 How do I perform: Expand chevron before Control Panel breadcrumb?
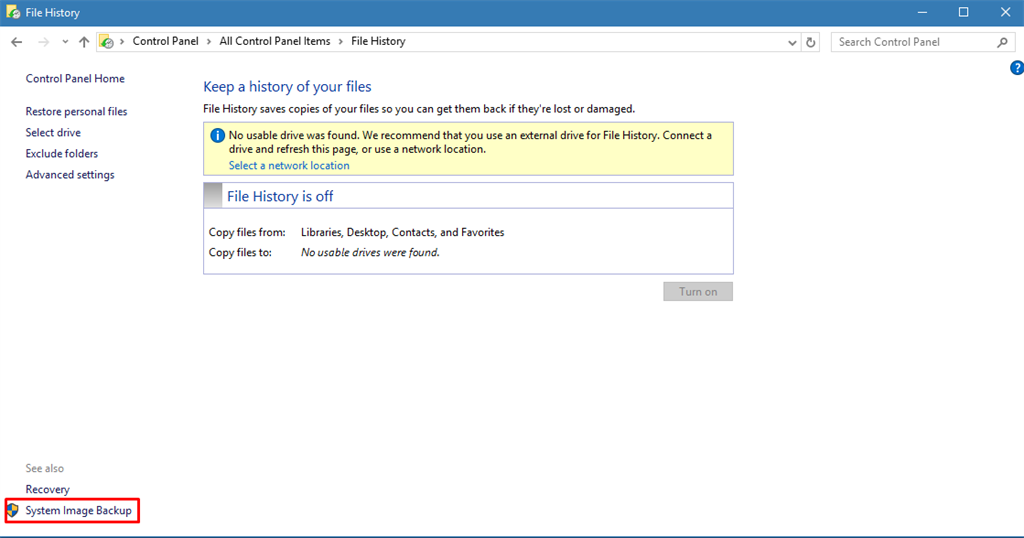[x=122, y=42]
